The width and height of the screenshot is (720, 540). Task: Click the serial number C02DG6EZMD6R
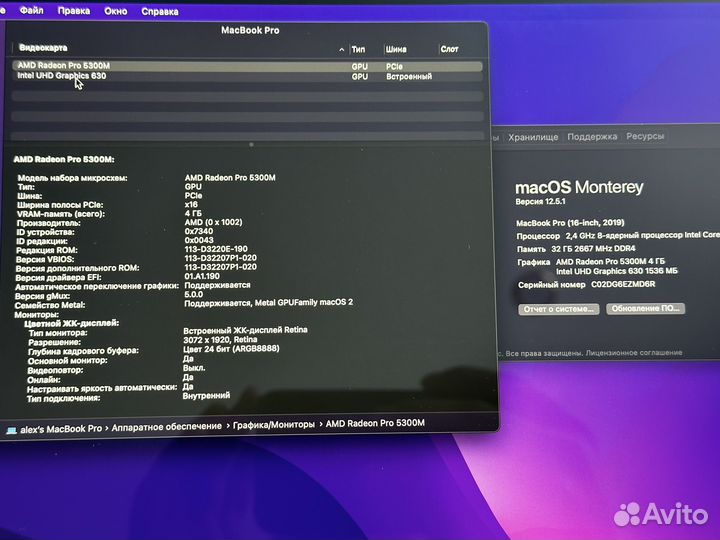[623, 284]
